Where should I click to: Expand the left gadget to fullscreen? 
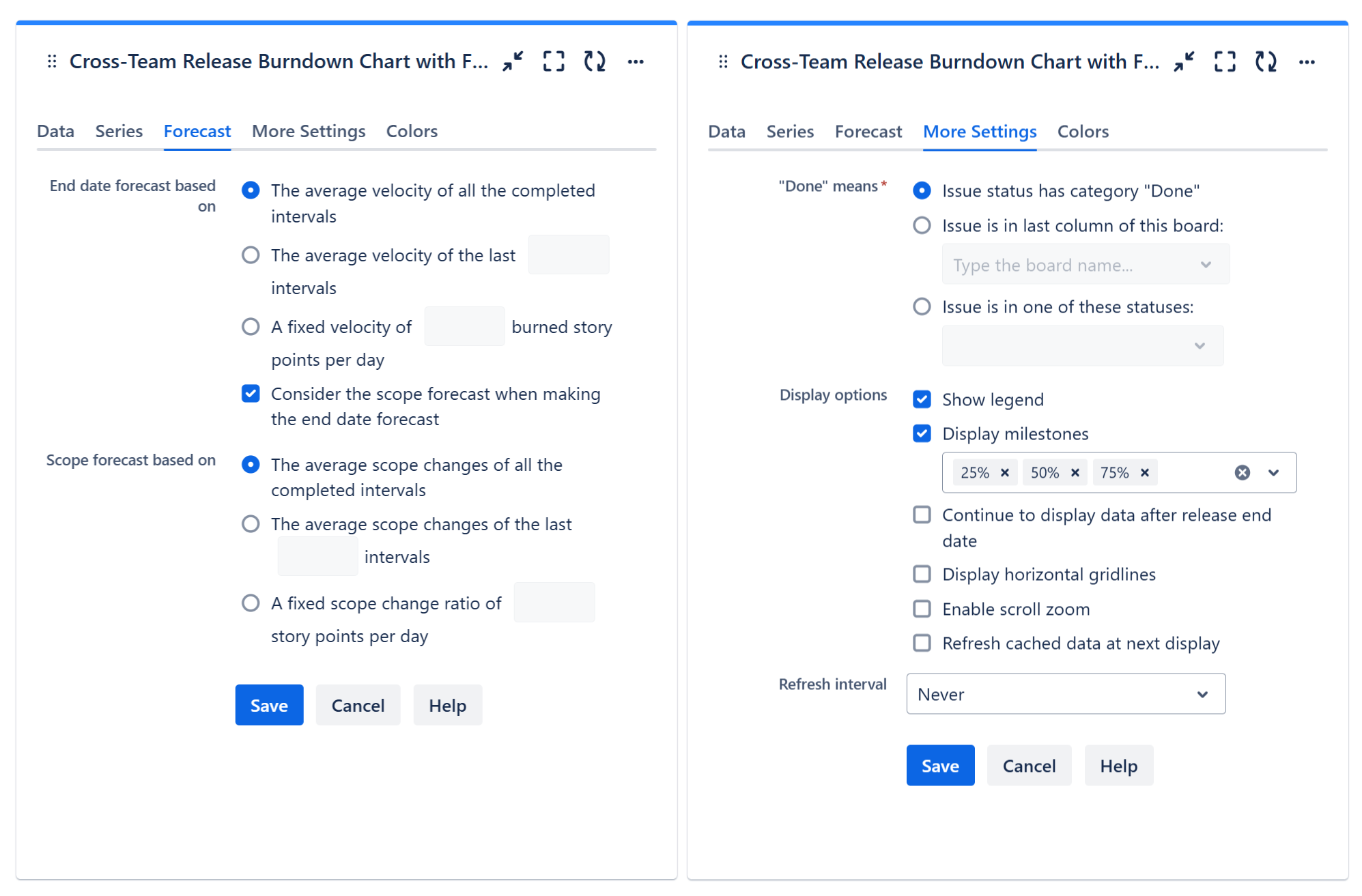click(554, 61)
